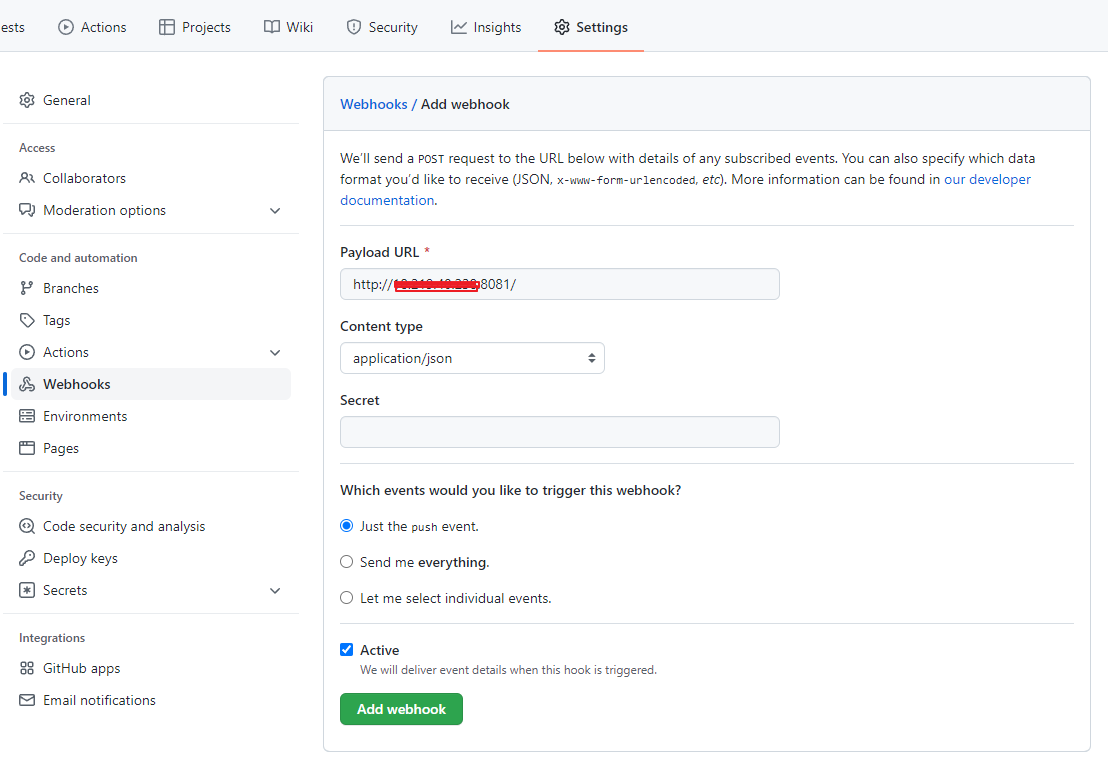Image resolution: width=1108 pixels, height=766 pixels.
Task: Uncheck the Active checkbox
Action: coord(346,649)
